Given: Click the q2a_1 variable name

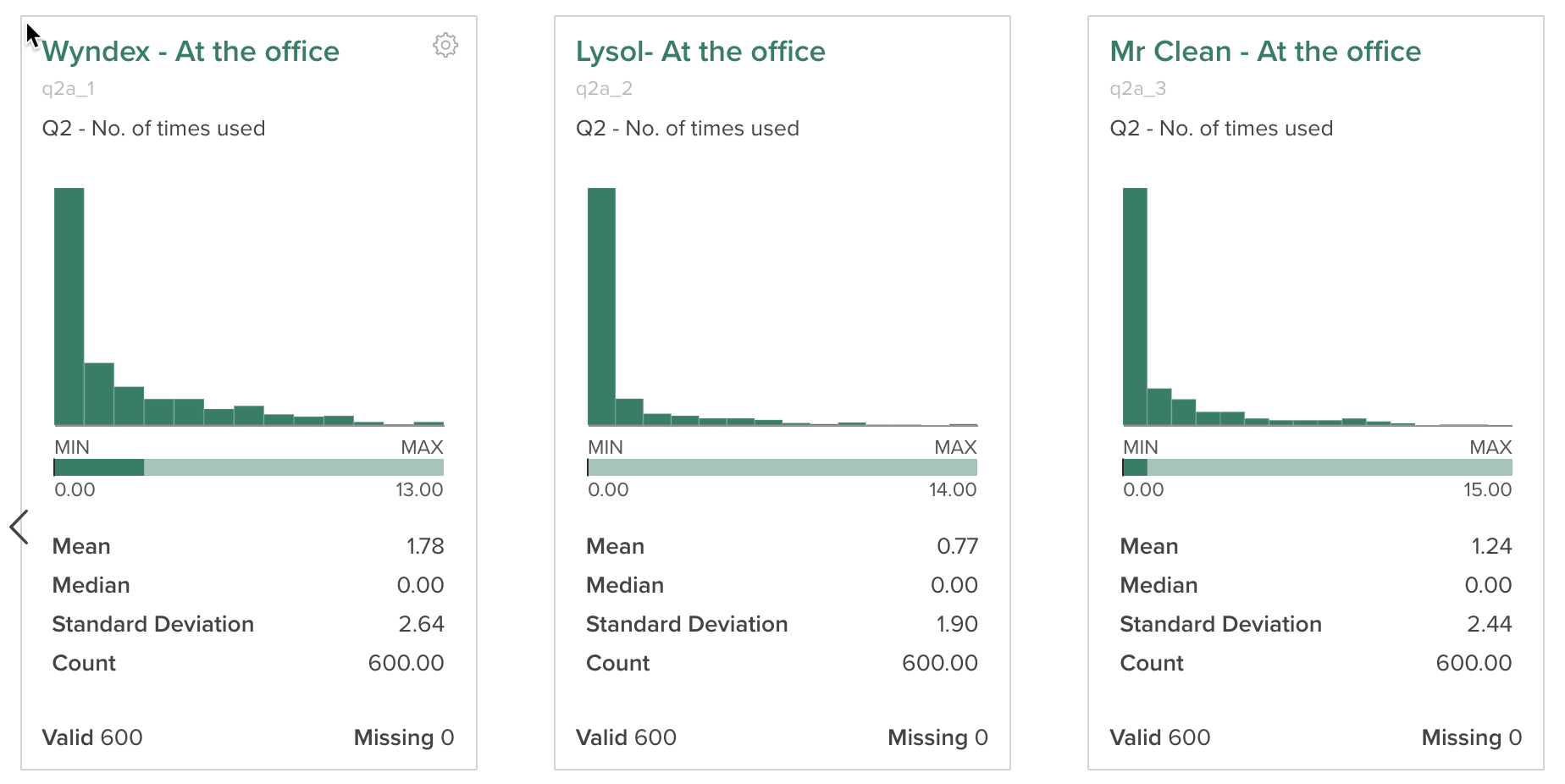Looking at the screenshot, I should [69, 89].
